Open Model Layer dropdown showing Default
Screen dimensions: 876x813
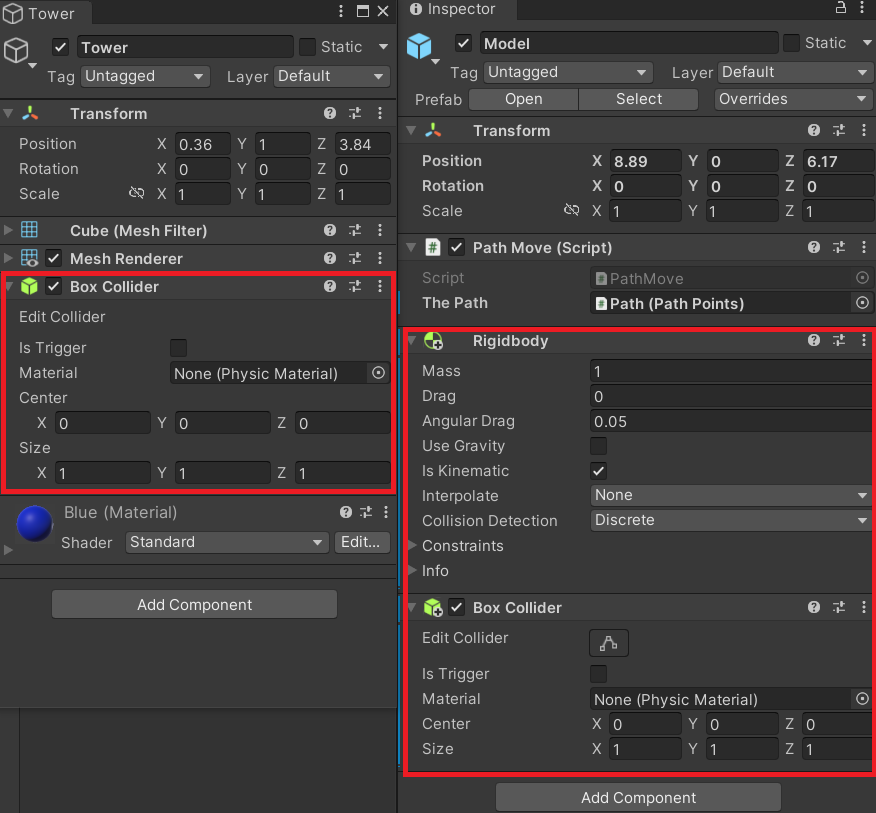coord(796,72)
